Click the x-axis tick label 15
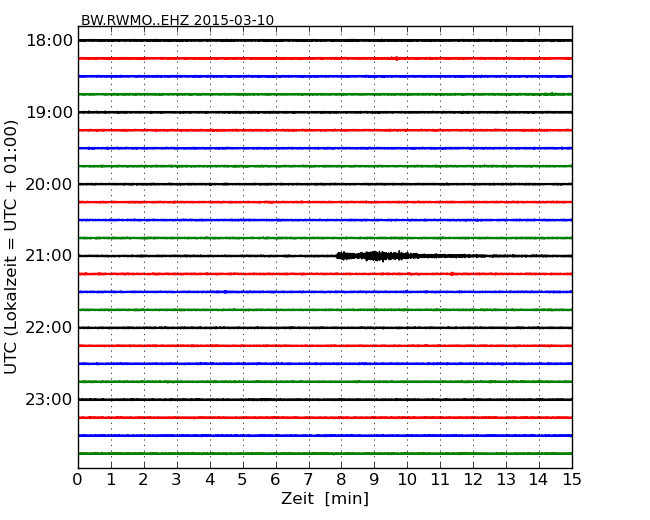Viewport: 650px width, 520px height. coord(572,480)
